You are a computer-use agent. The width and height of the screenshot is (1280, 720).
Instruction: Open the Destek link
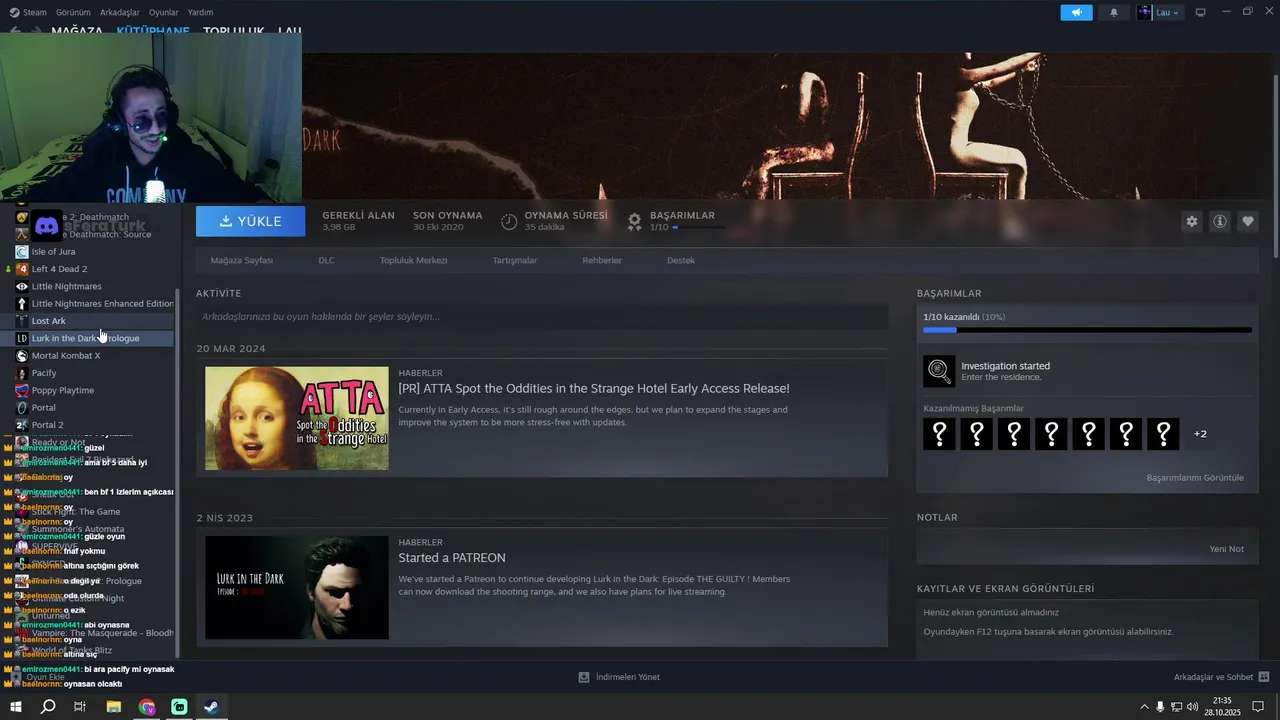coord(681,260)
